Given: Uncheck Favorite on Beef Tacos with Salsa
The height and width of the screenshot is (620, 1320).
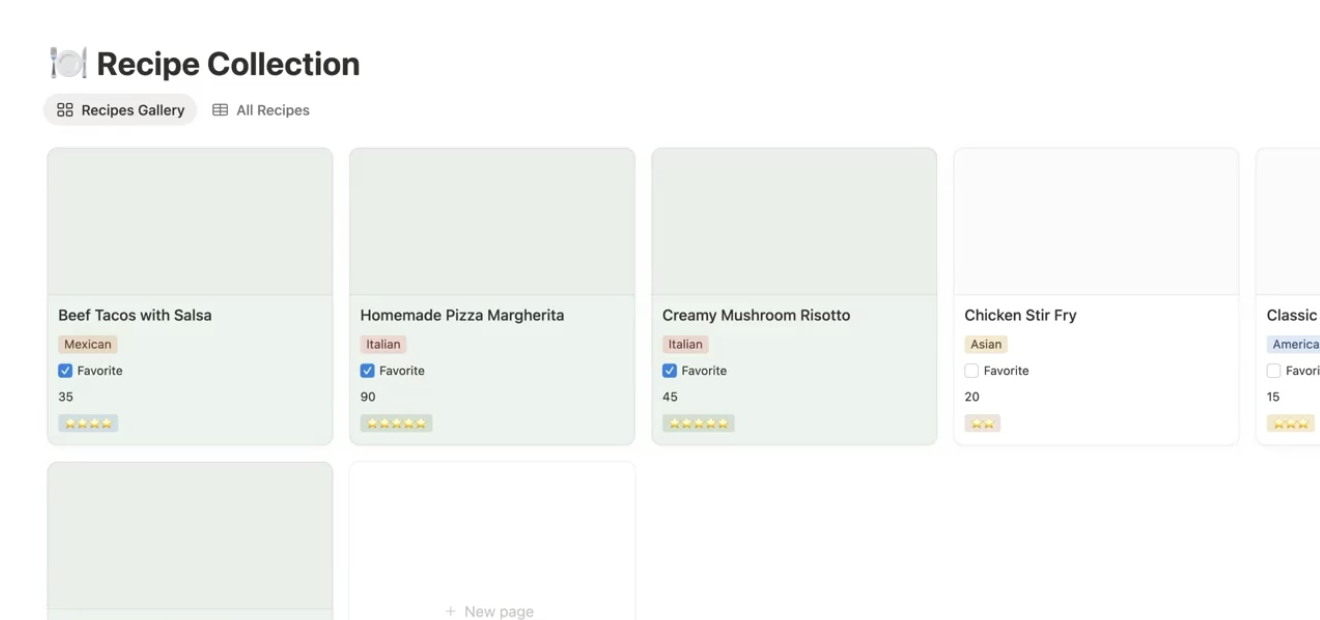Looking at the screenshot, I should [x=66, y=371].
